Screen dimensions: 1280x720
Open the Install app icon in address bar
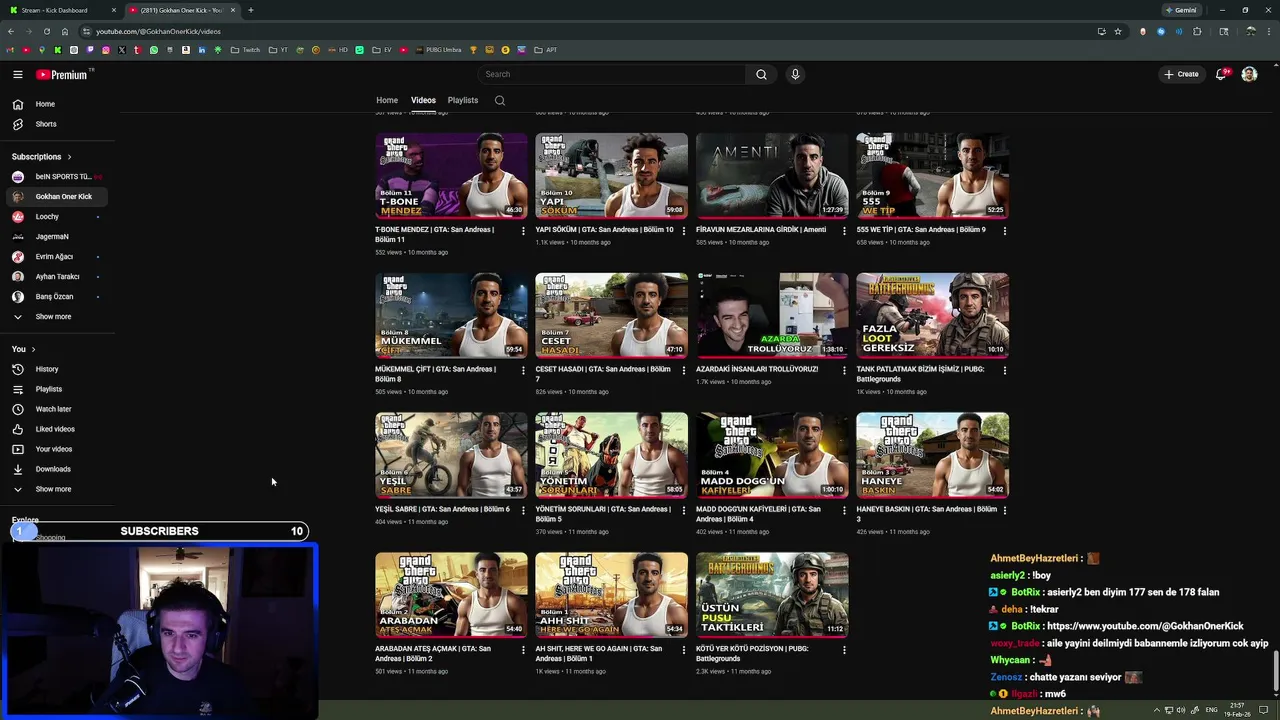click(1102, 31)
